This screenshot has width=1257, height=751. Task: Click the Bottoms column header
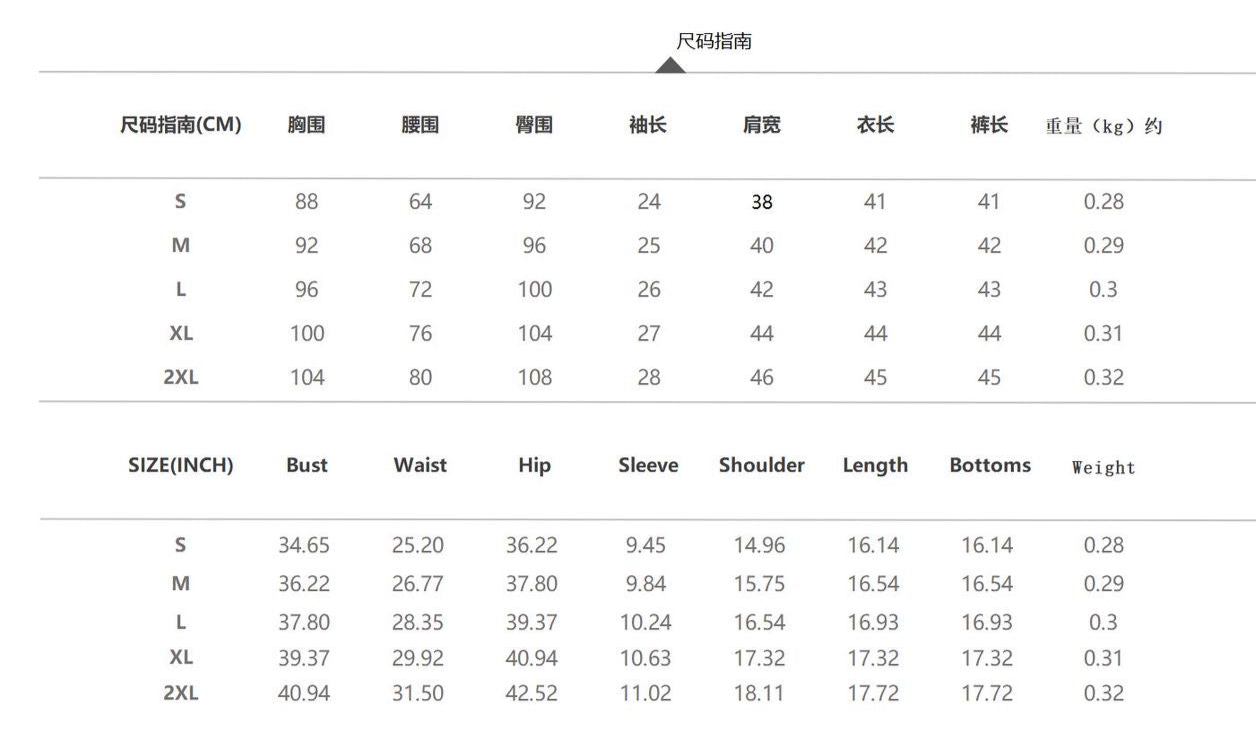[x=990, y=465]
